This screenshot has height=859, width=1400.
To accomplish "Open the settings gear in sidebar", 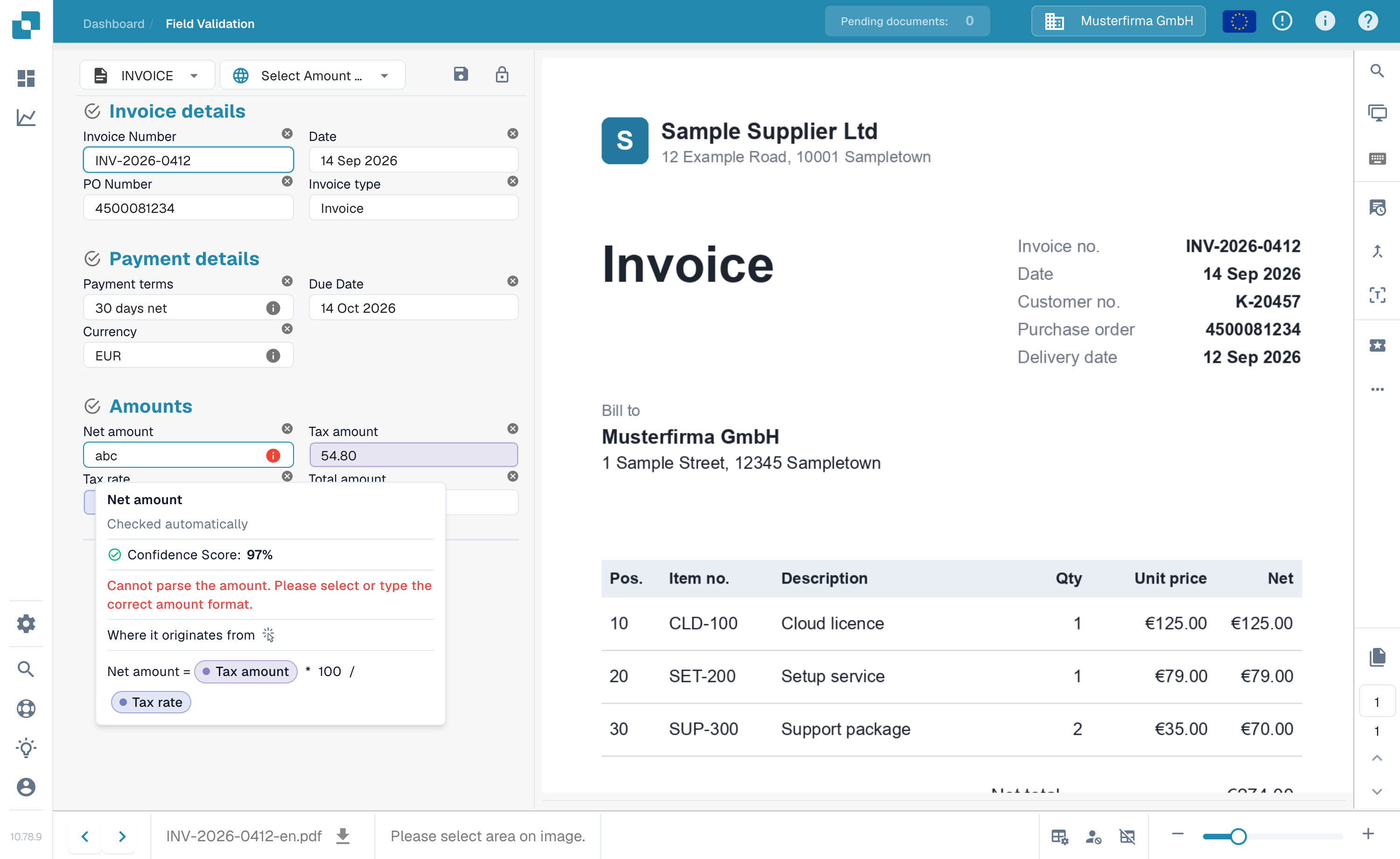I will (x=26, y=624).
